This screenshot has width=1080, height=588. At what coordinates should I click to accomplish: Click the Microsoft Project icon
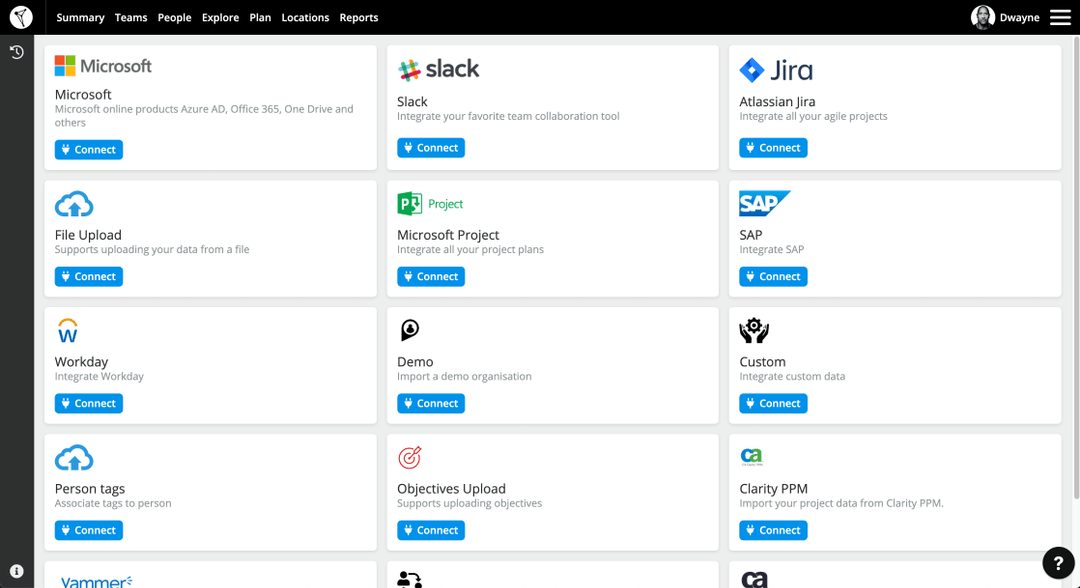pyautogui.click(x=410, y=202)
